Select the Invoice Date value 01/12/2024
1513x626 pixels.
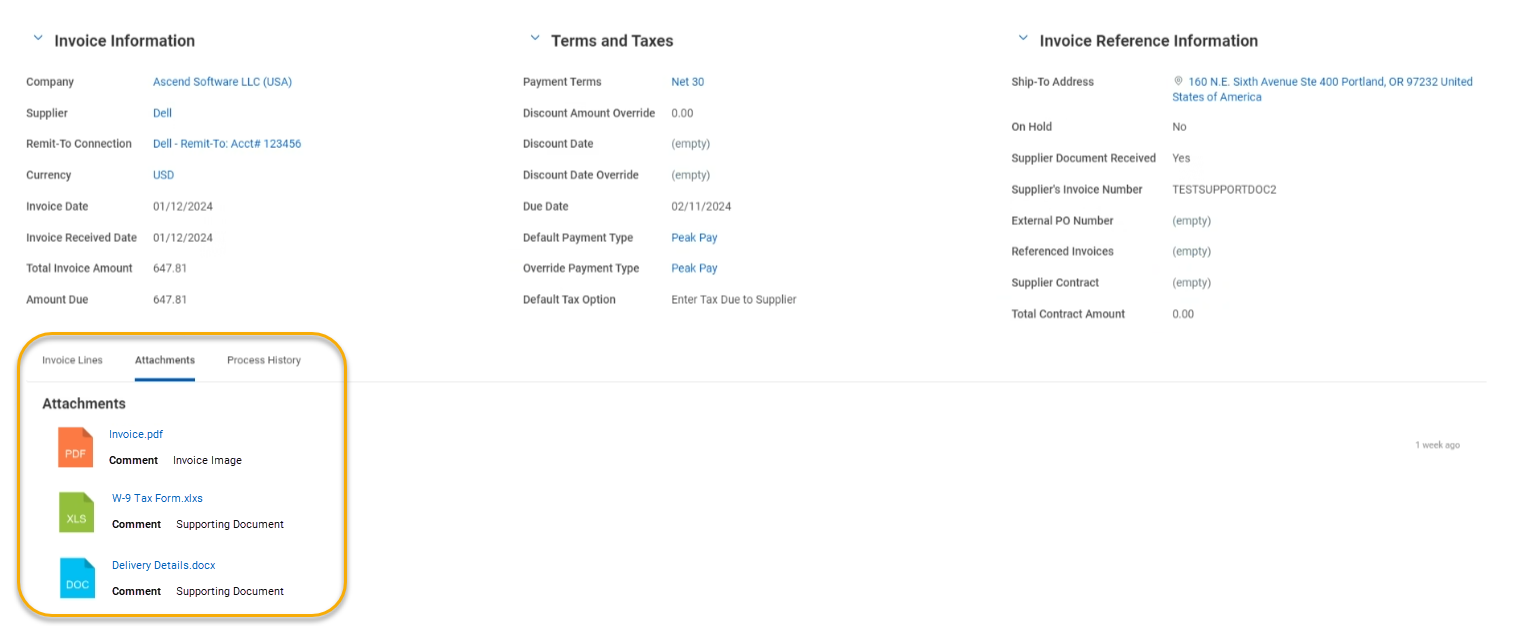(183, 206)
